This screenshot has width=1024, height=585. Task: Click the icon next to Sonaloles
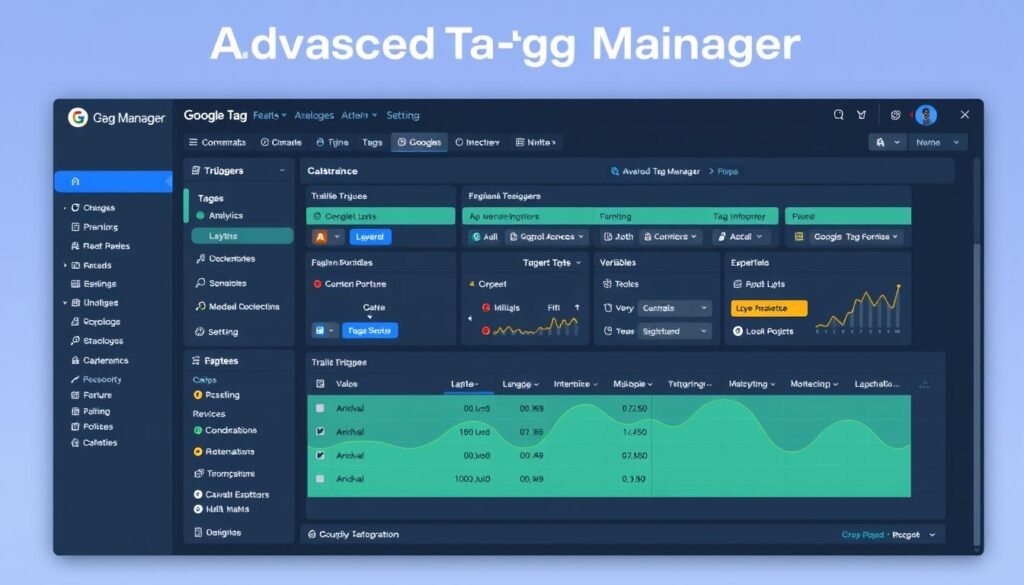tap(200, 283)
